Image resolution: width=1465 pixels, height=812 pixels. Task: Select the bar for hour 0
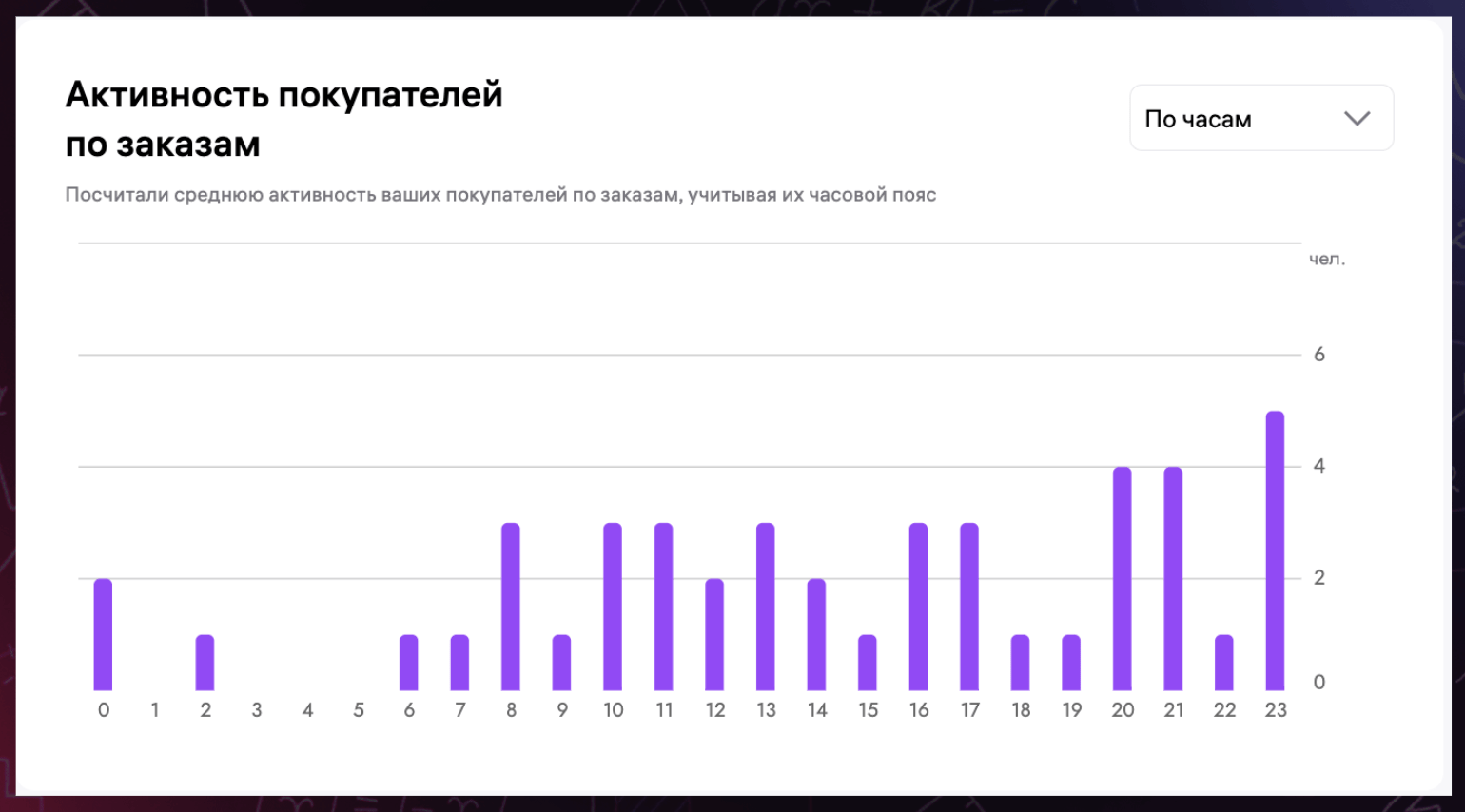click(103, 634)
